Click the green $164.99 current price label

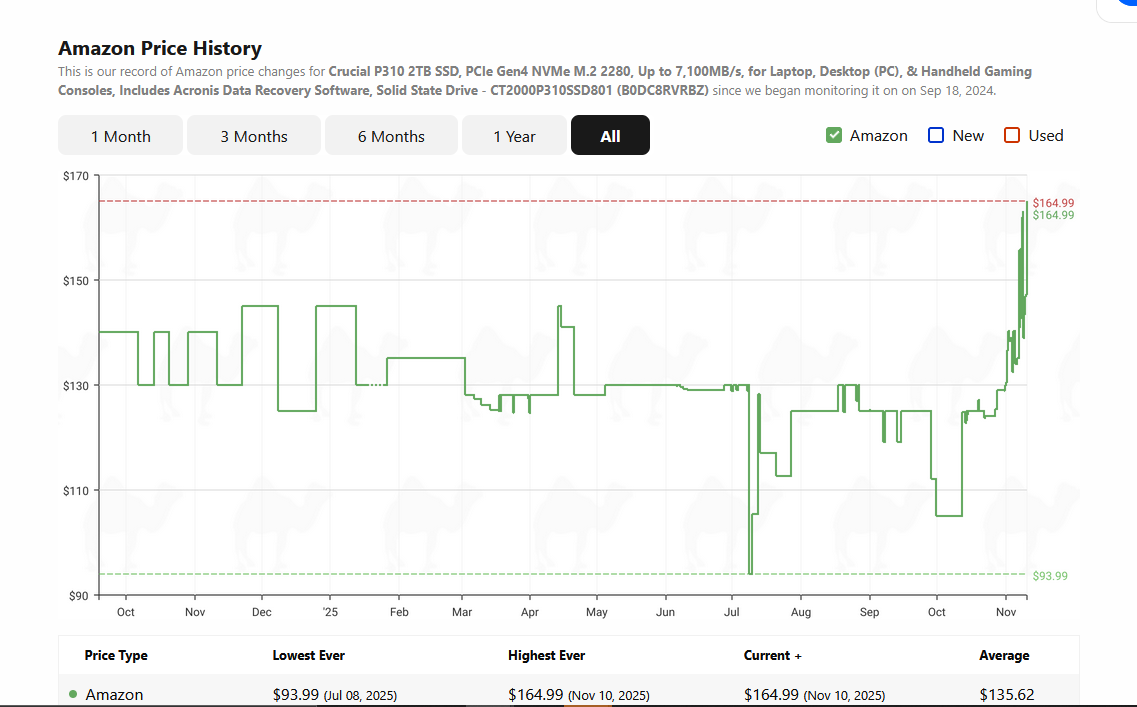pos(1053,215)
